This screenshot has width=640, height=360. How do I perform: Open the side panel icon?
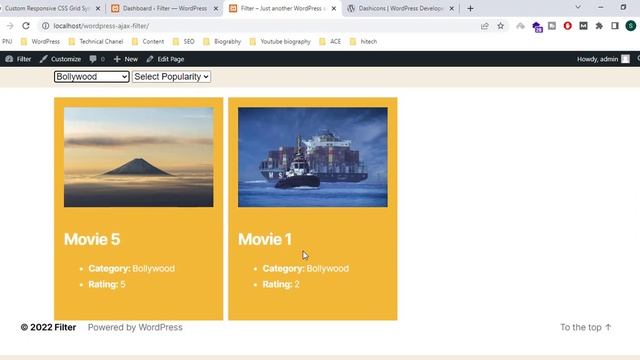click(615, 26)
